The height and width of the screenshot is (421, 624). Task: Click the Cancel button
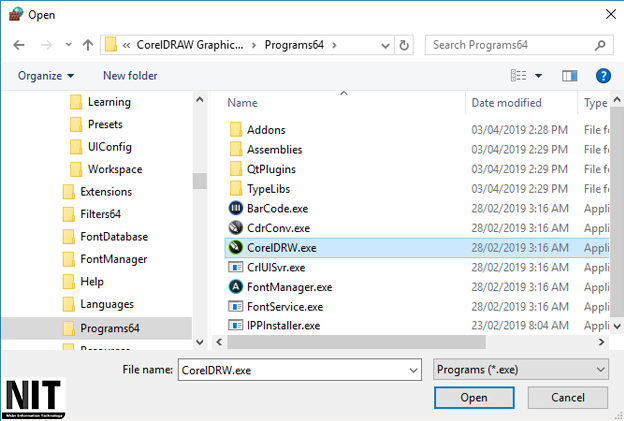tap(567, 398)
